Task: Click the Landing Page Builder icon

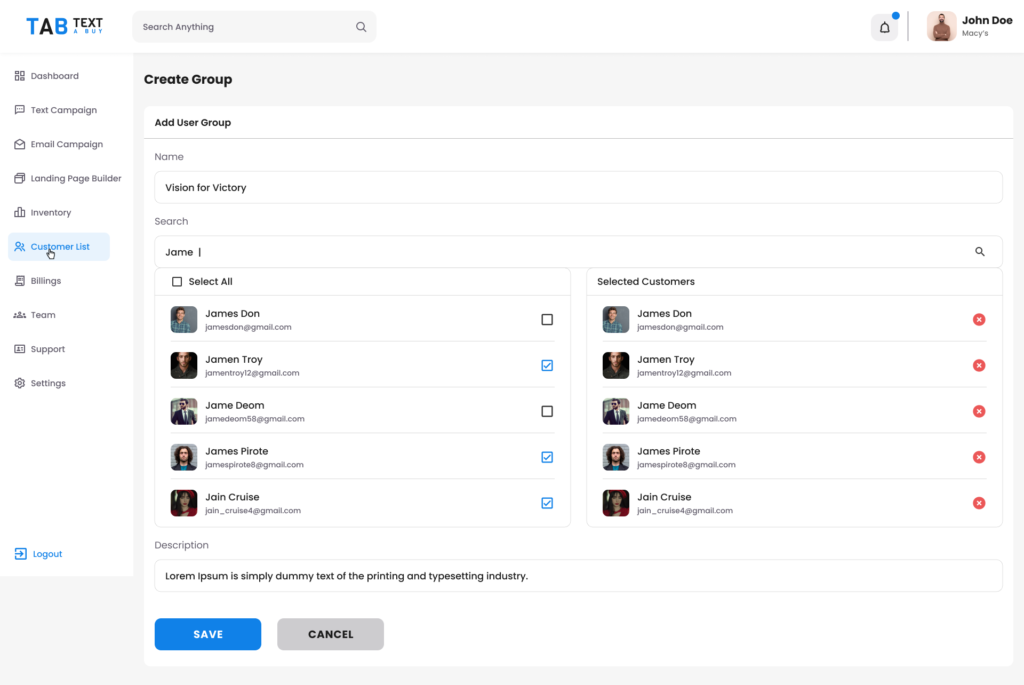Action: pos(20,178)
